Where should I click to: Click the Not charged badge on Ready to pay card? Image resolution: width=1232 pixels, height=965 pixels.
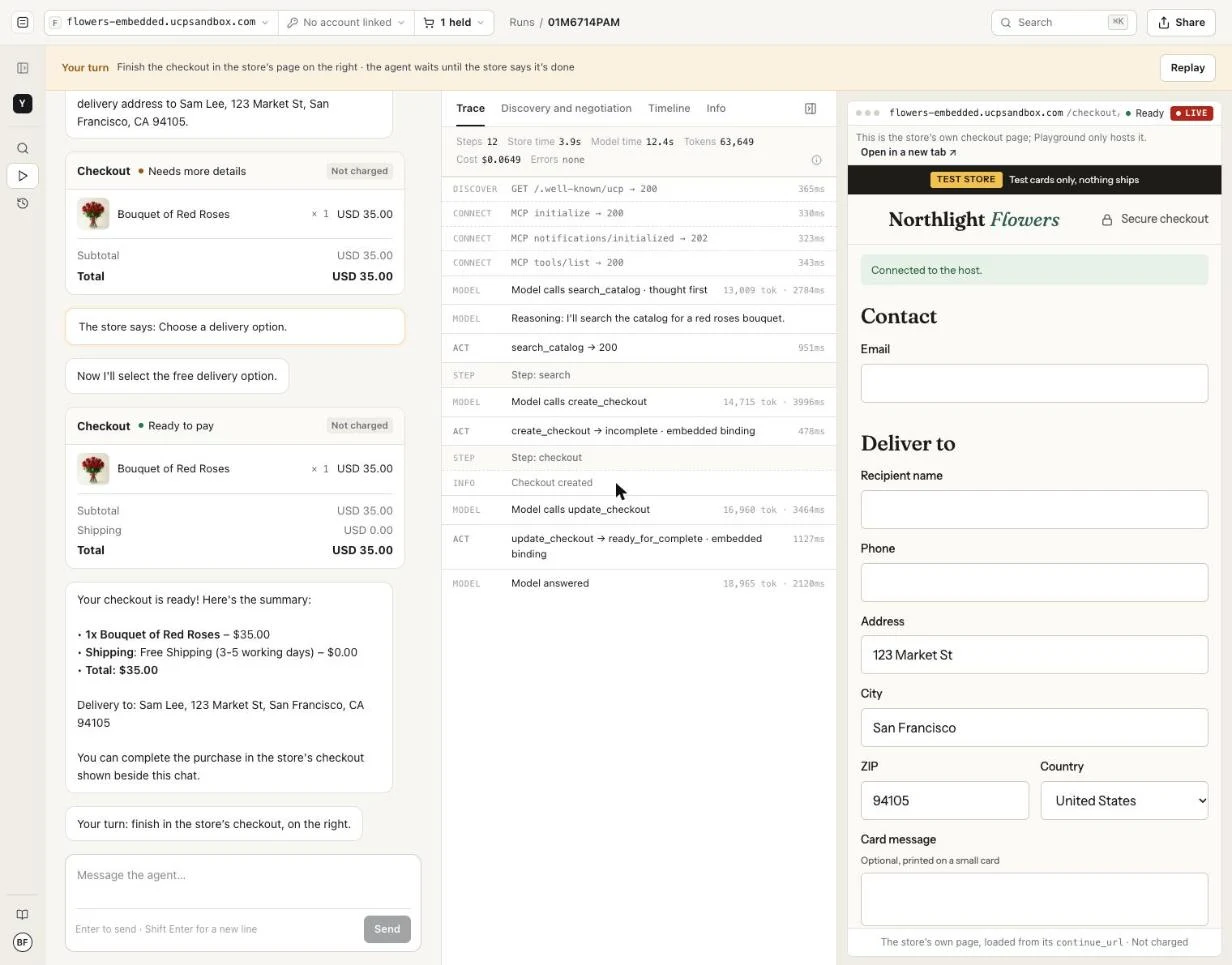point(359,426)
